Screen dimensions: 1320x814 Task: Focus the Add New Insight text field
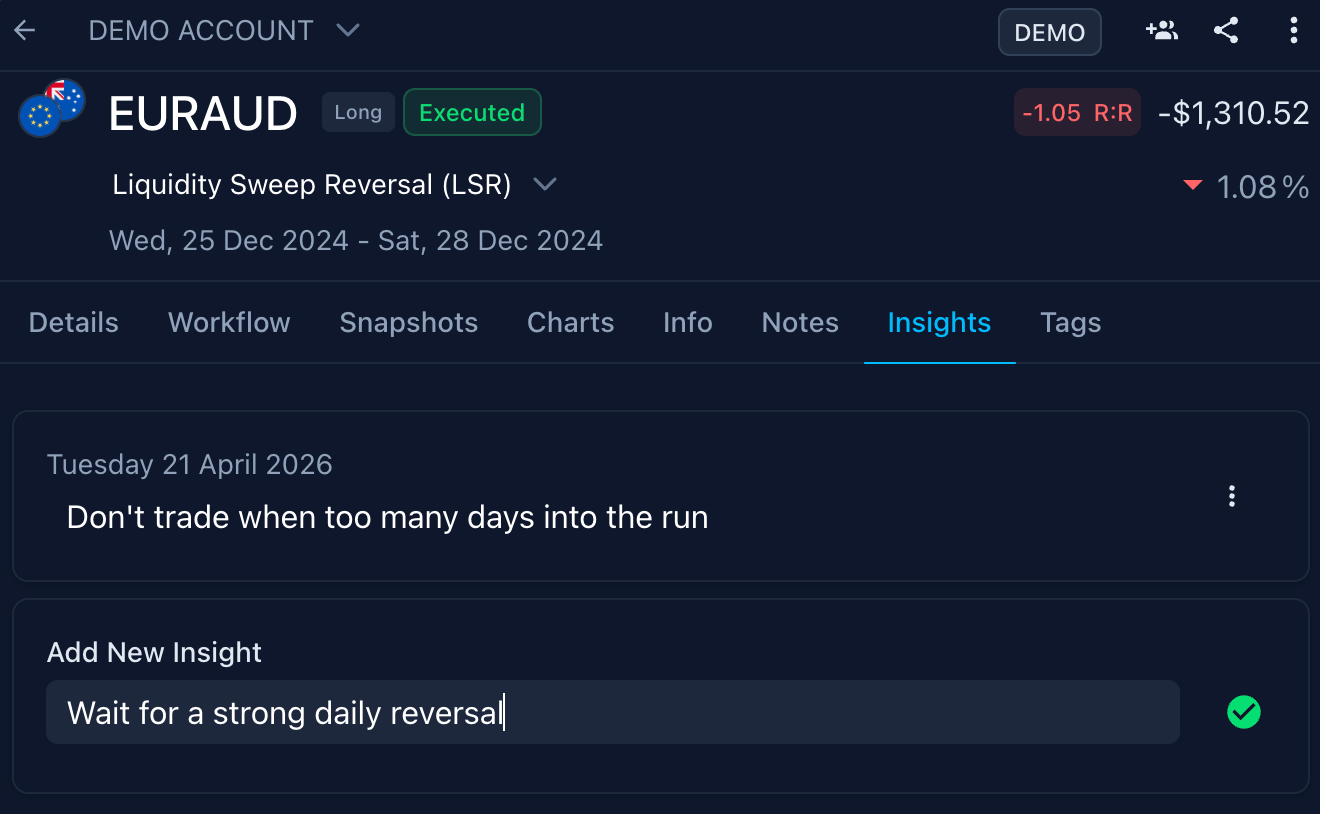click(612, 712)
